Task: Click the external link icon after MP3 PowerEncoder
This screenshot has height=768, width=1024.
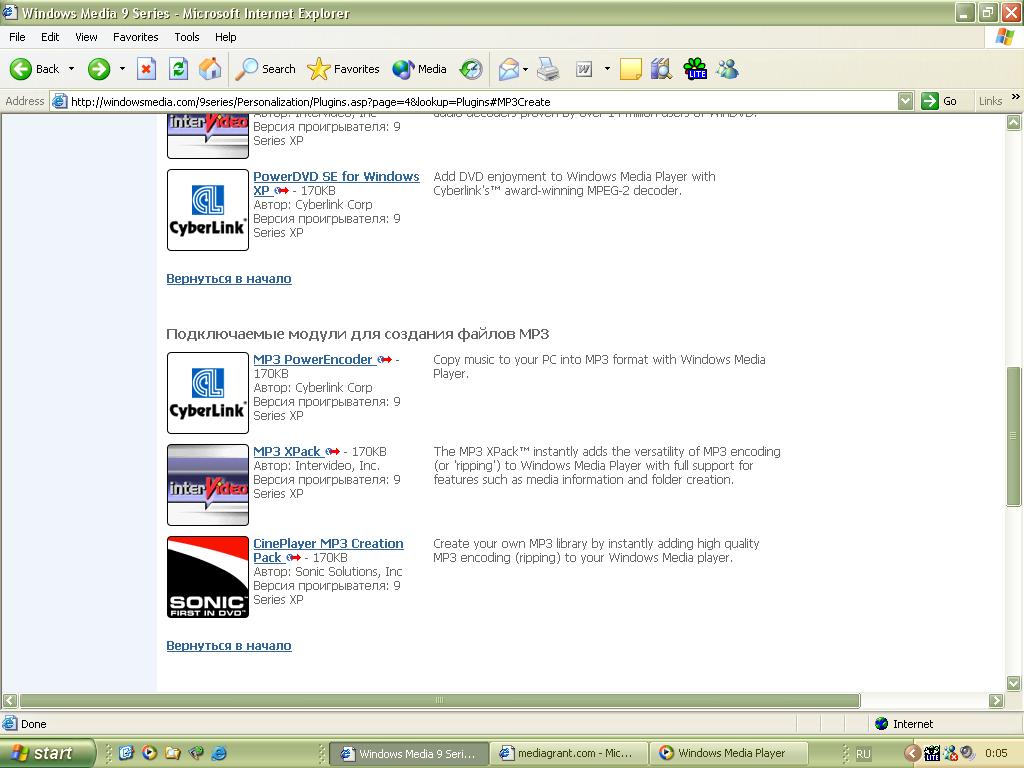Action: [x=385, y=360]
